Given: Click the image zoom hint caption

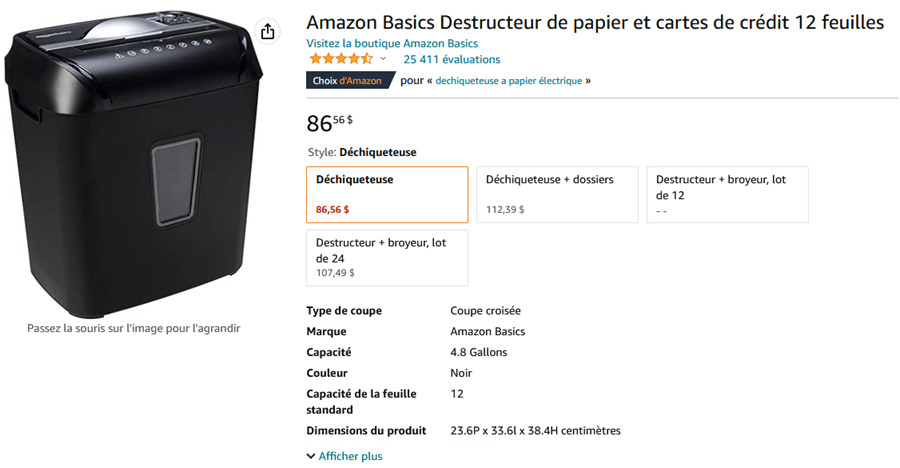Looking at the screenshot, I should pyautogui.click(x=134, y=328).
